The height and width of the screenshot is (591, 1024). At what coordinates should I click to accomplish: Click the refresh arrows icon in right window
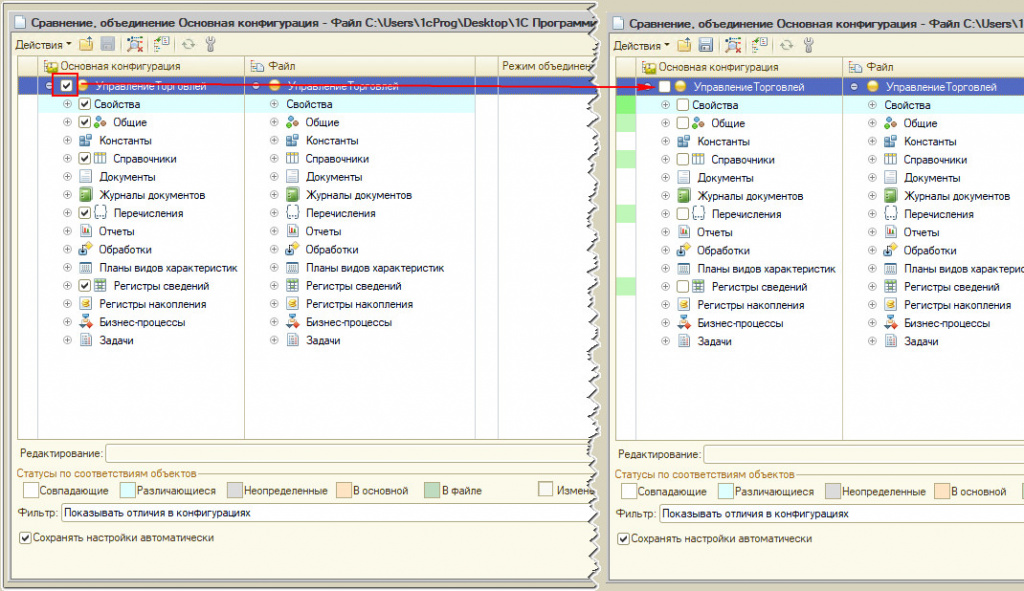(787, 45)
